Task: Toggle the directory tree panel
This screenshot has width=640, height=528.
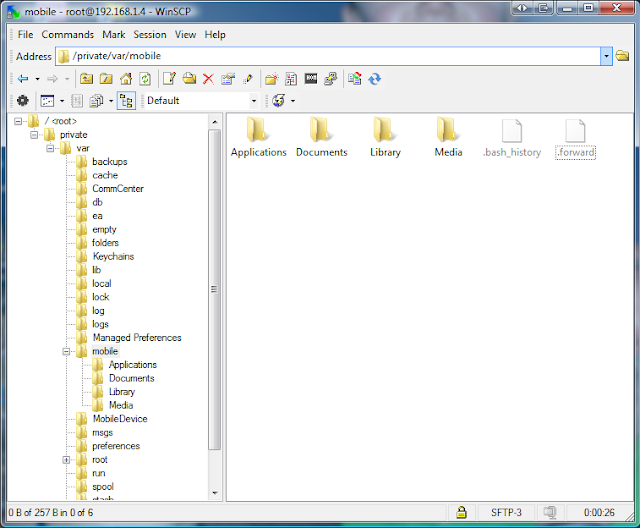Action: click(126, 101)
